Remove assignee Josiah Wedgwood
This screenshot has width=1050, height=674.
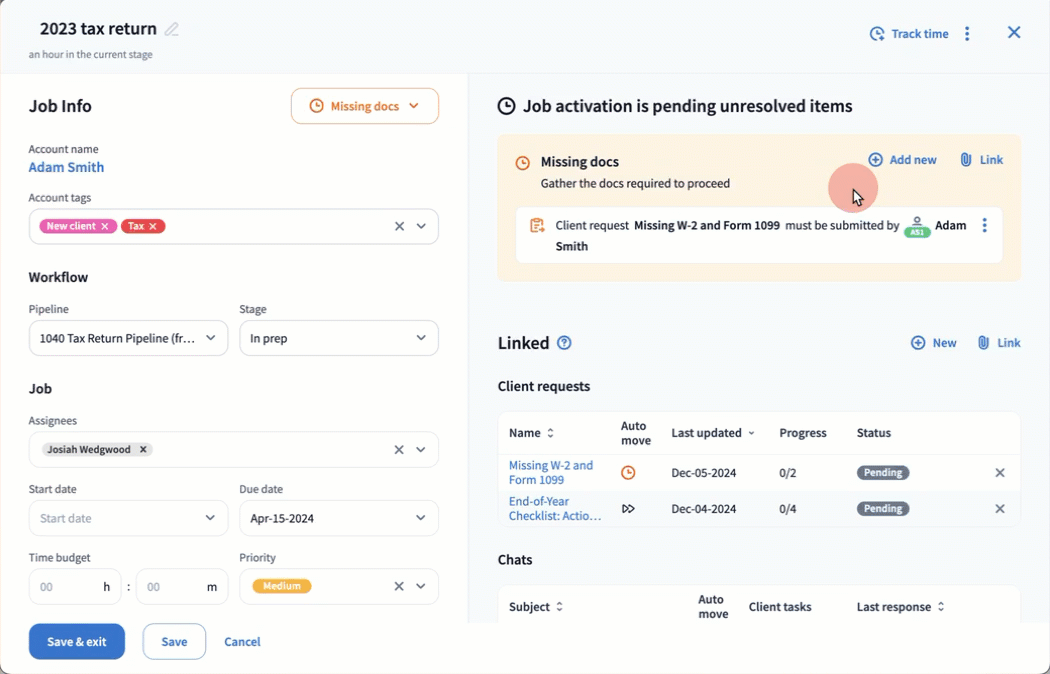tap(144, 450)
